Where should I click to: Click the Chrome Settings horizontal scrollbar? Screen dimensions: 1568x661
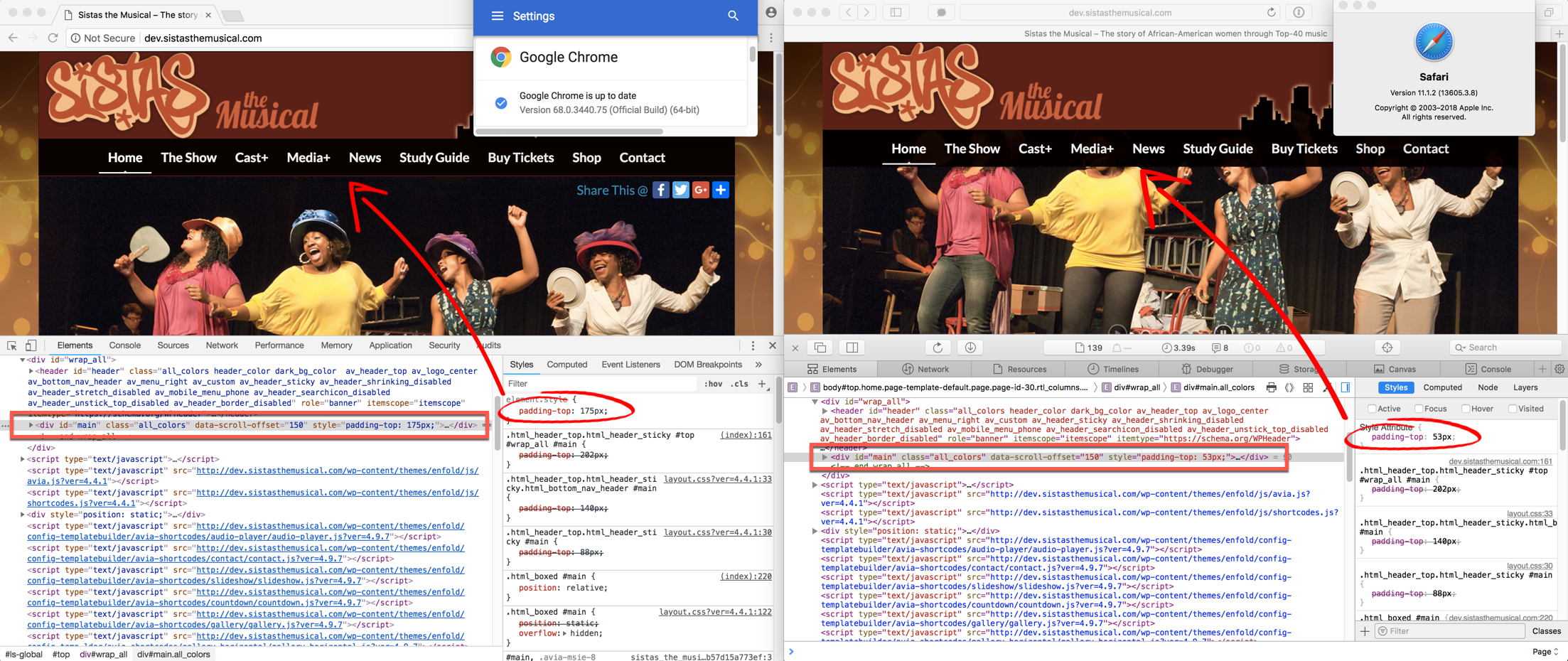coord(570,131)
